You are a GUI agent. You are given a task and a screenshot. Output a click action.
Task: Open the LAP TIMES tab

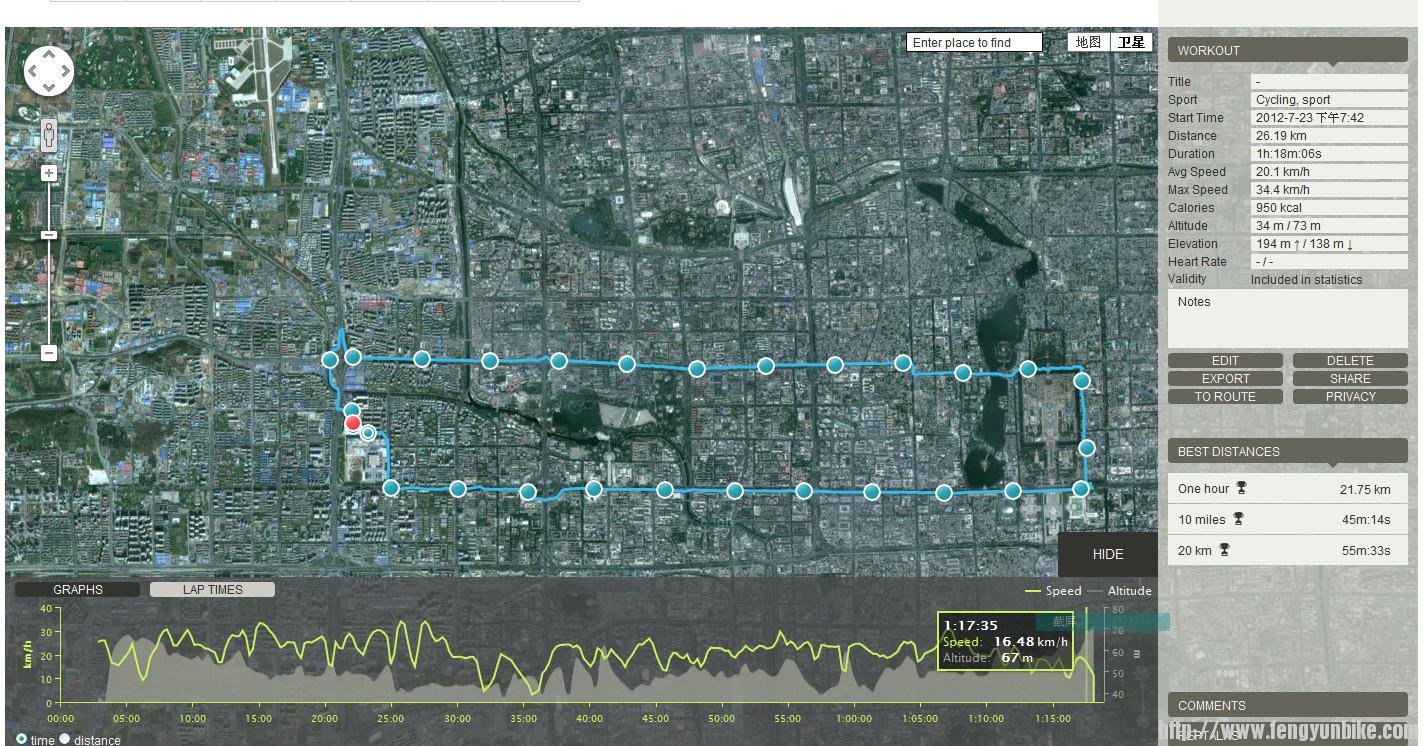click(x=212, y=589)
